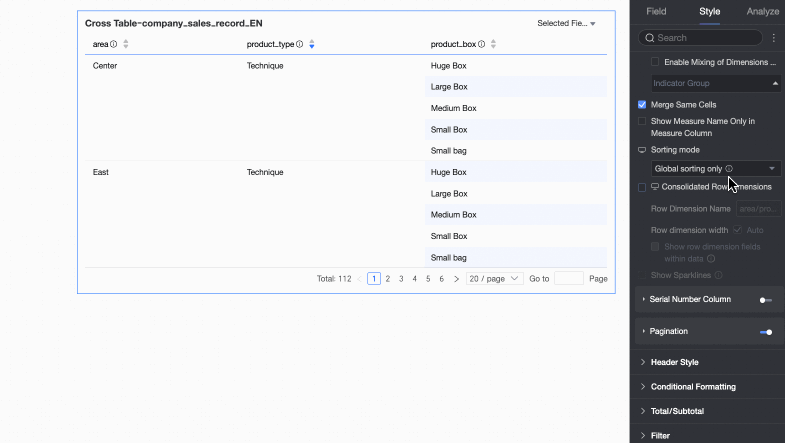Click the info icon beside Global sorting only

[729, 169]
